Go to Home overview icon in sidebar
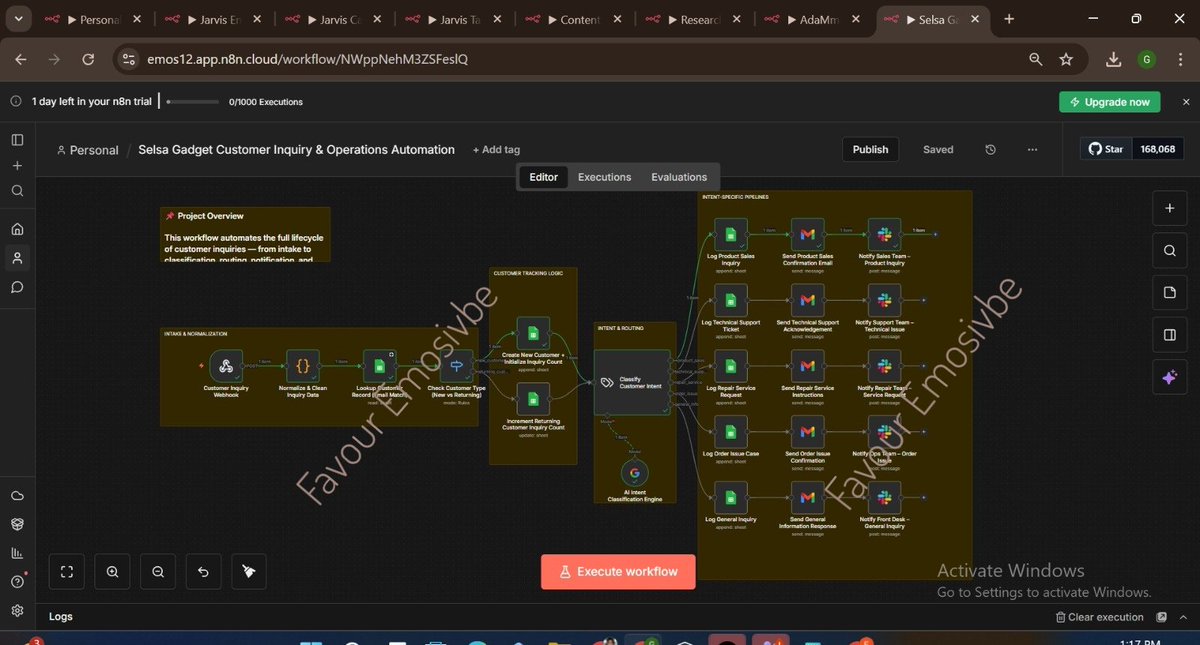This screenshot has width=1200, height=645. pos(17,229)
